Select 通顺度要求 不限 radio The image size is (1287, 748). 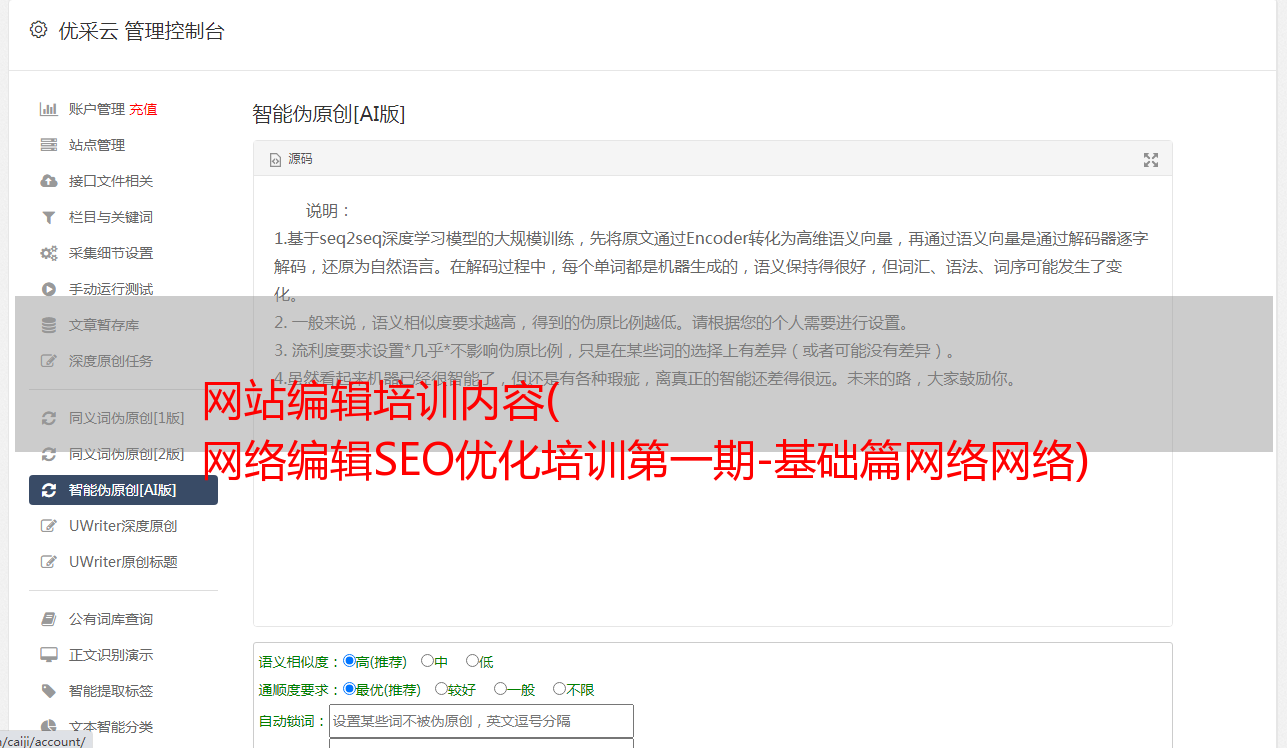(x=559, y=688)
